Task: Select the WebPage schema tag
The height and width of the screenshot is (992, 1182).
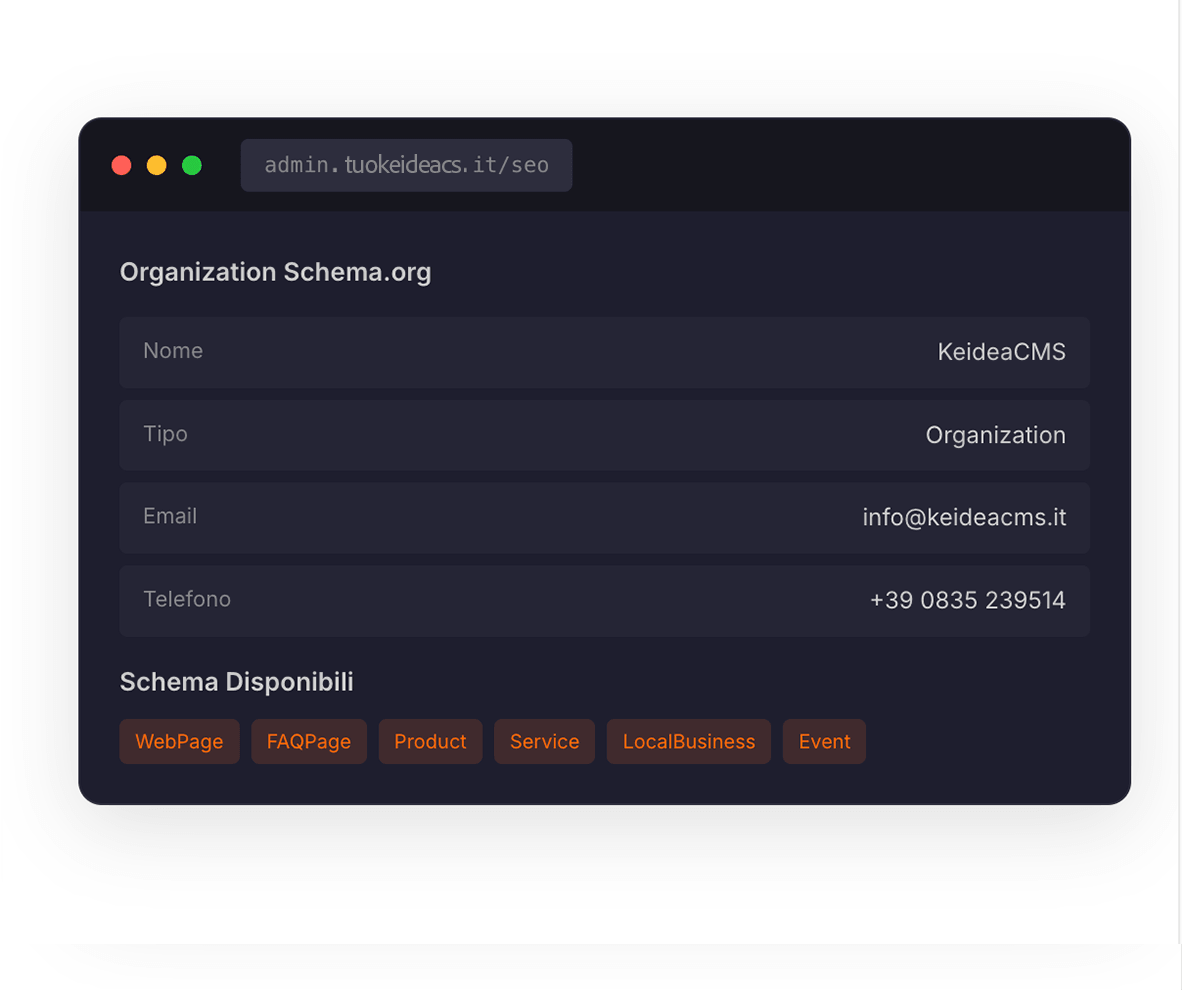Action: click(179, 741)
